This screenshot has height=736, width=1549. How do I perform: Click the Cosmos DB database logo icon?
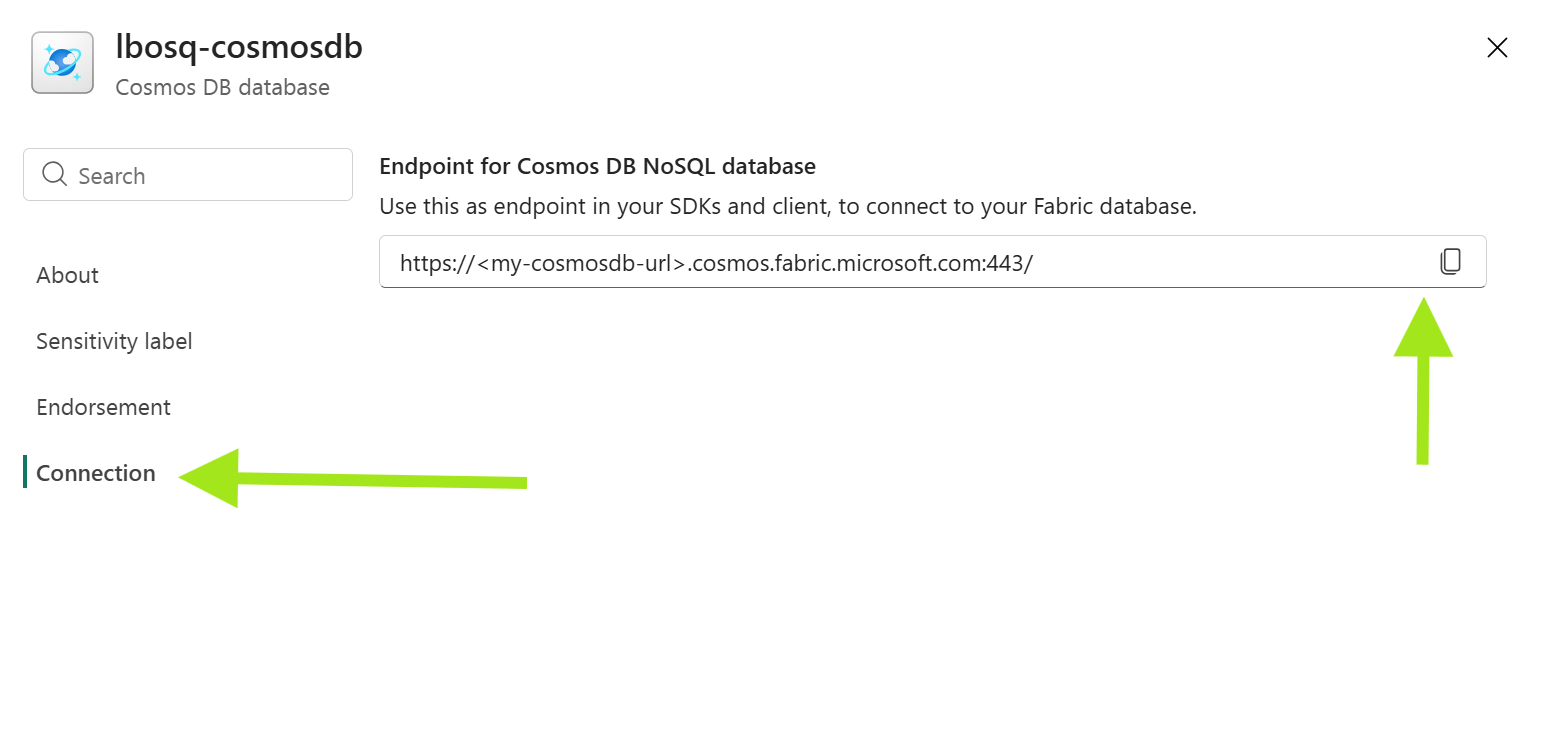pos(62,62)
